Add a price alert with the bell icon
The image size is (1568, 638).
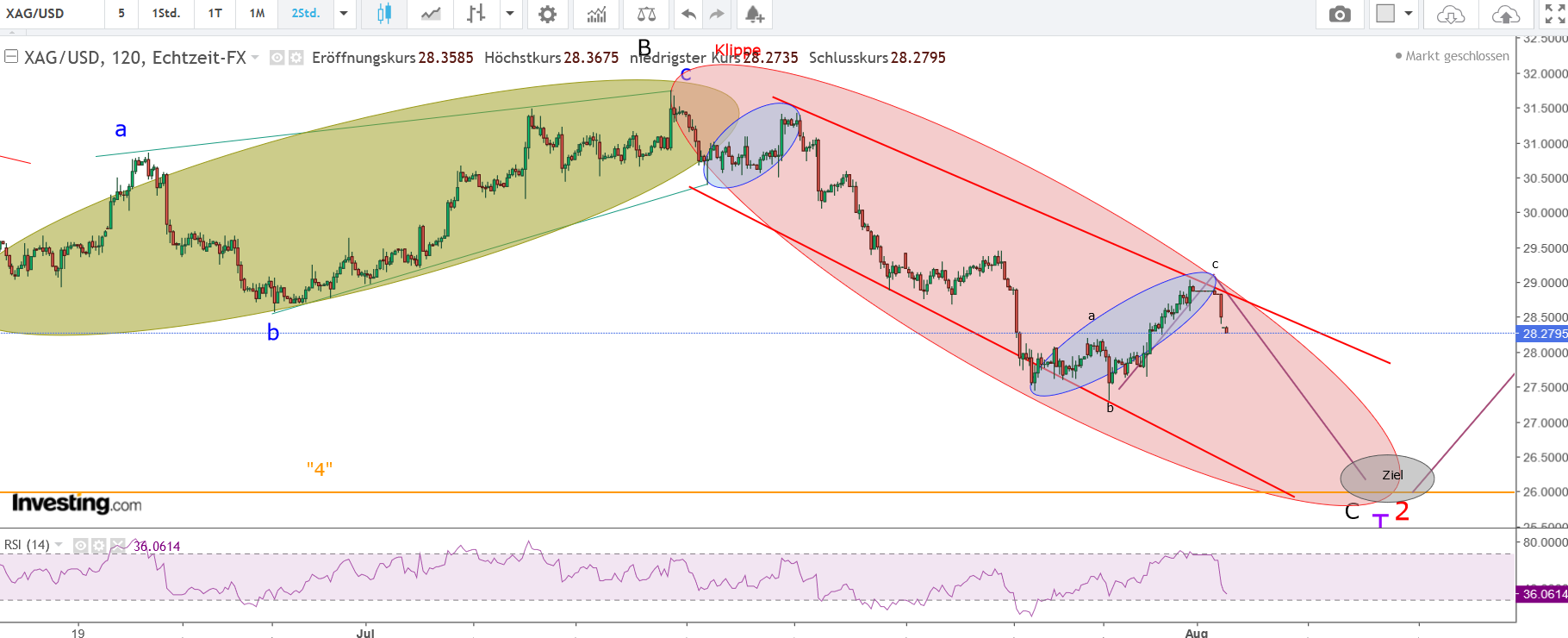pyautogui.click(x=754, y=14)
